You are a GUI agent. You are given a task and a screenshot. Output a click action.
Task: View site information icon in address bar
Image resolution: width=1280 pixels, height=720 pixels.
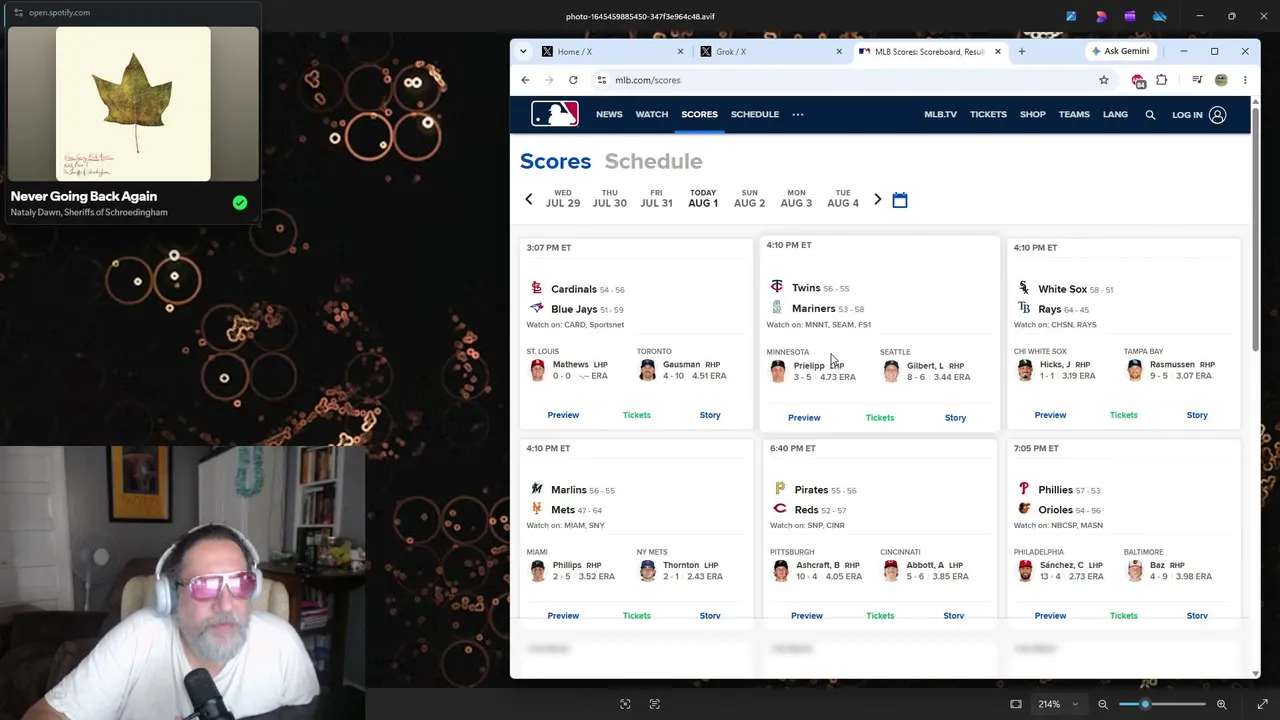601,80
